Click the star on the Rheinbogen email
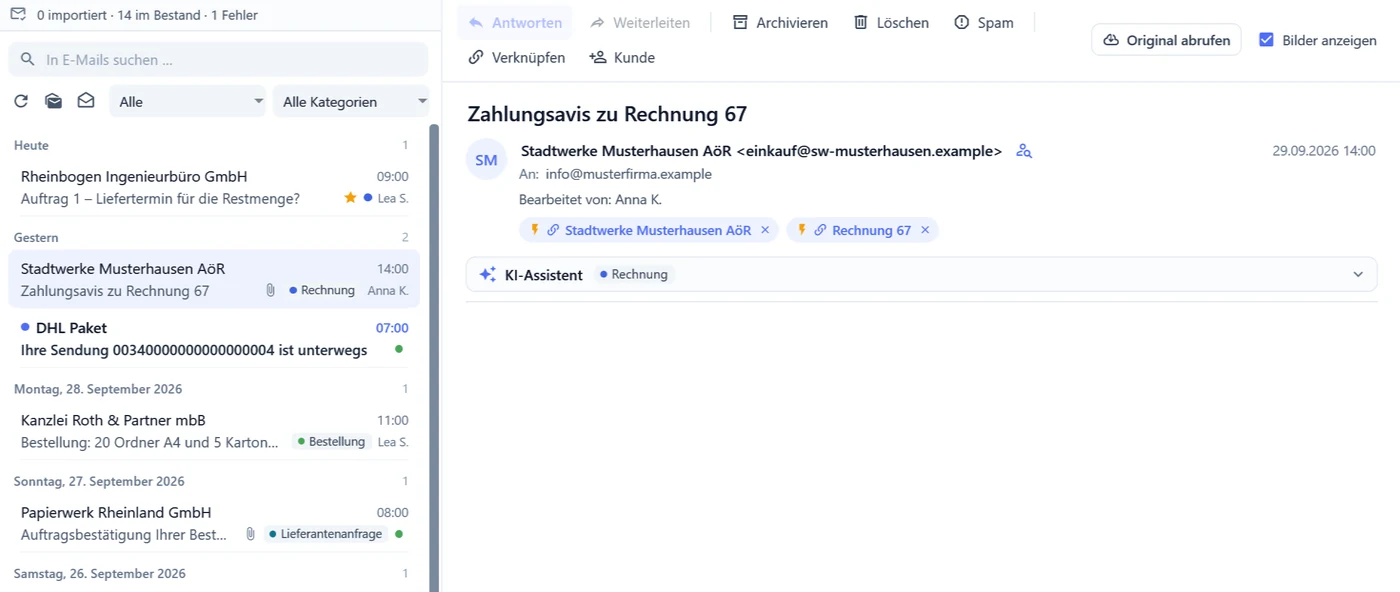Viewport: 1400px width, 592px height. (350, 198)
